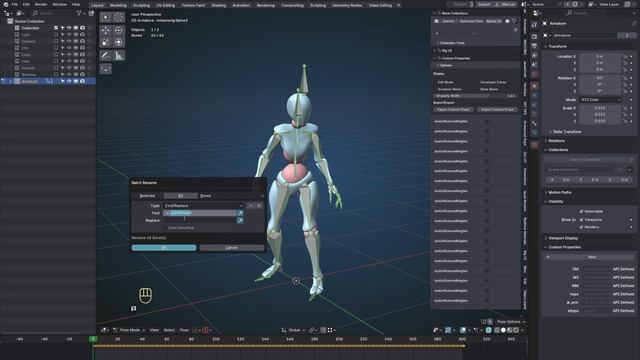This screenshot has height=360, width=640.
Task: Open the Pose menu in the viewport header
Action: coord(184,330)
